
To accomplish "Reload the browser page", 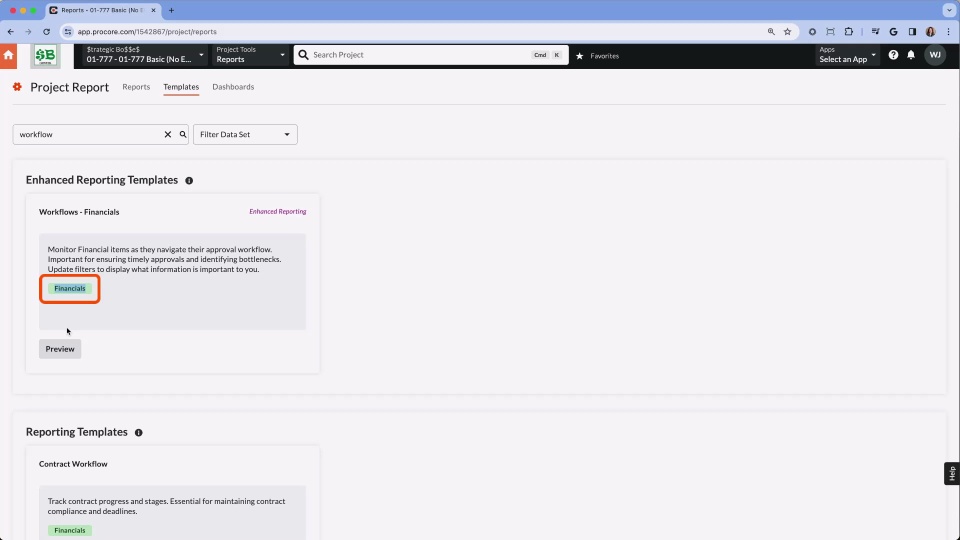I will point(47,32).
